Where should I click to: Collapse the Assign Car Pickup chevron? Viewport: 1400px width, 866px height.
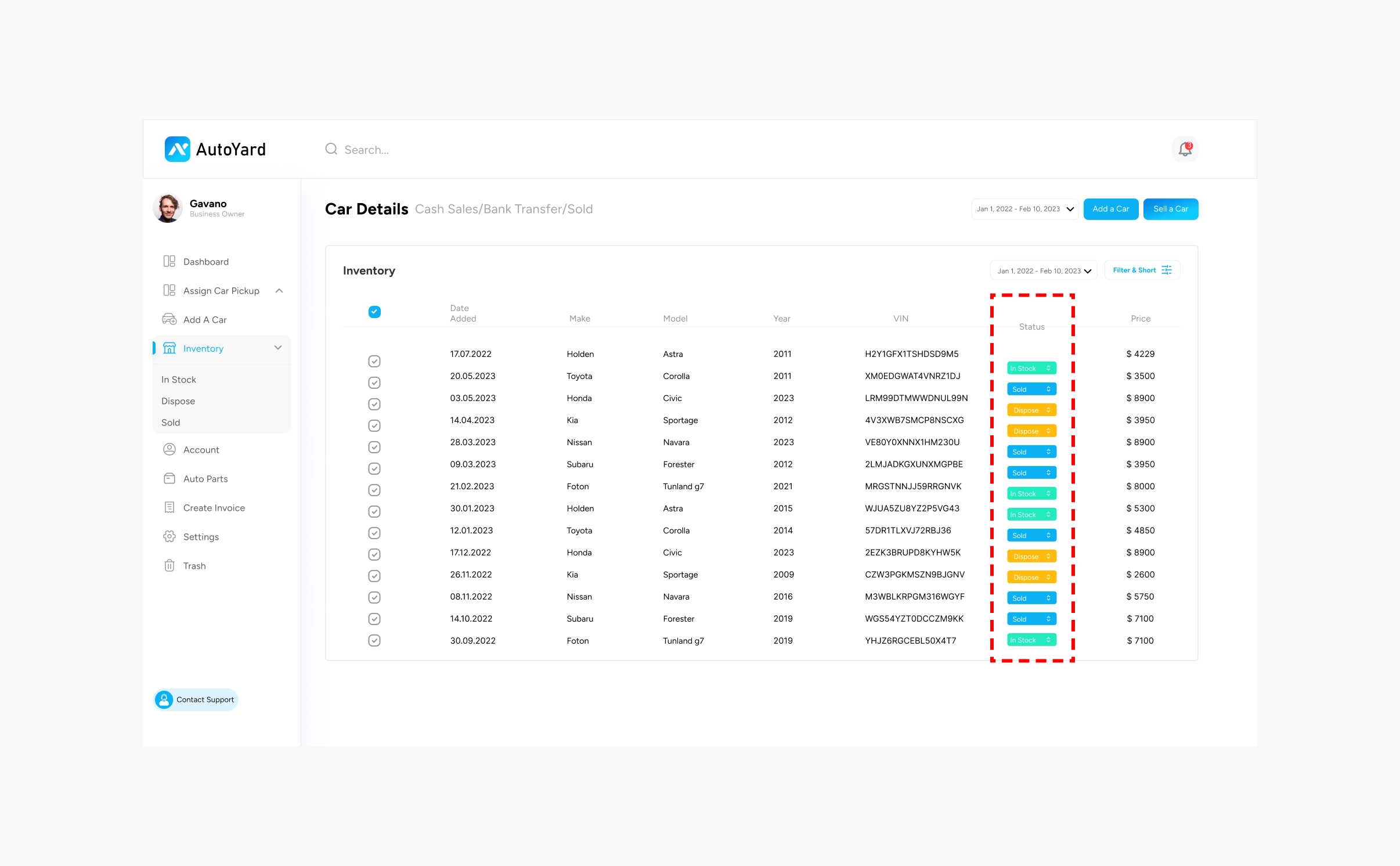point(279,290)
